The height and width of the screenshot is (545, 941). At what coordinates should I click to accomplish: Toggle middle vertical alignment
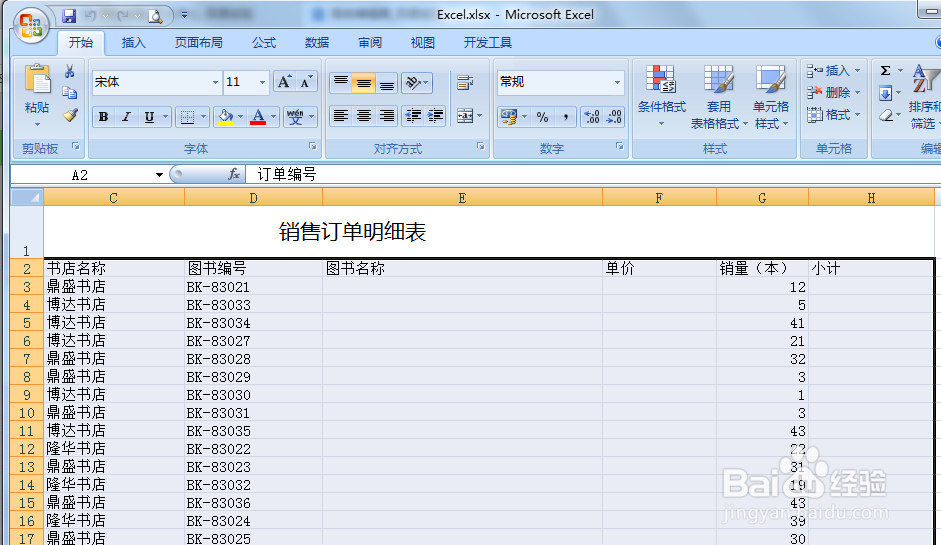pyautogui.click(x=364, y=82)
